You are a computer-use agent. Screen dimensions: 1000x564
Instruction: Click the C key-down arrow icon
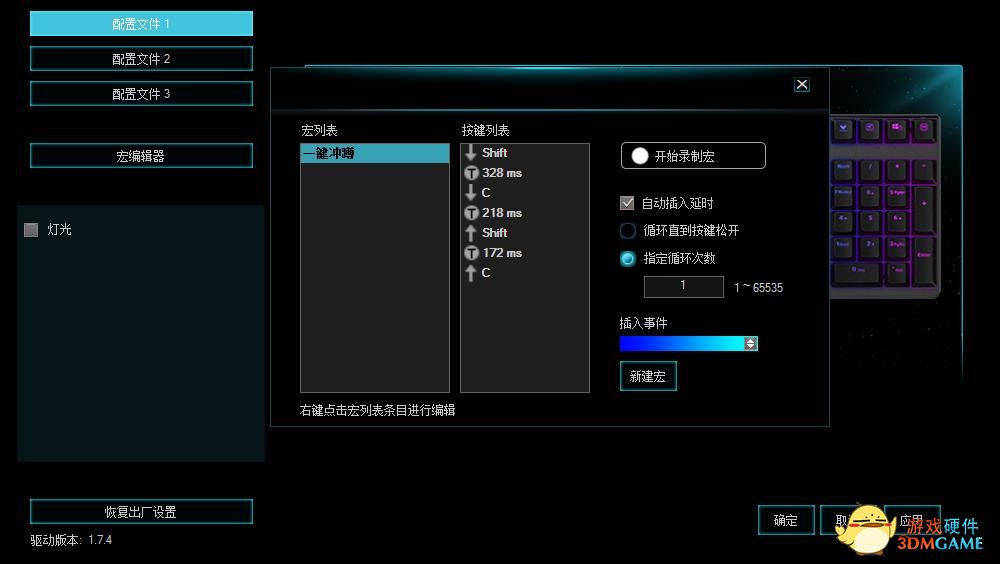point(471,192)
